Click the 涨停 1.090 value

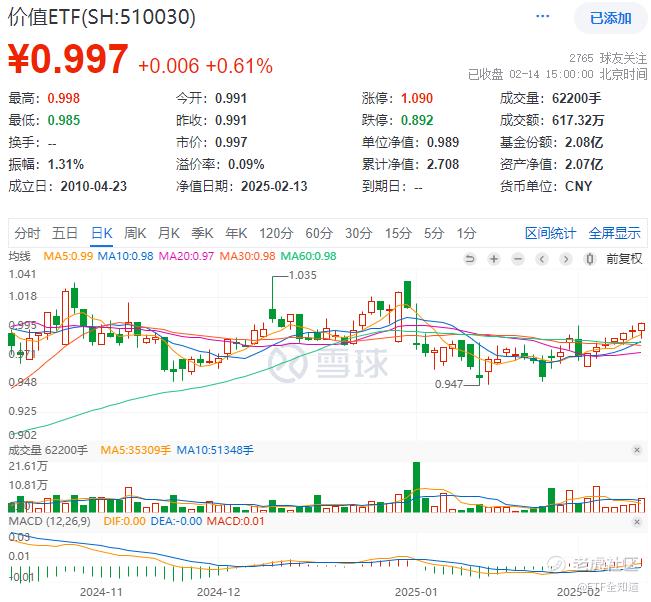417,98
